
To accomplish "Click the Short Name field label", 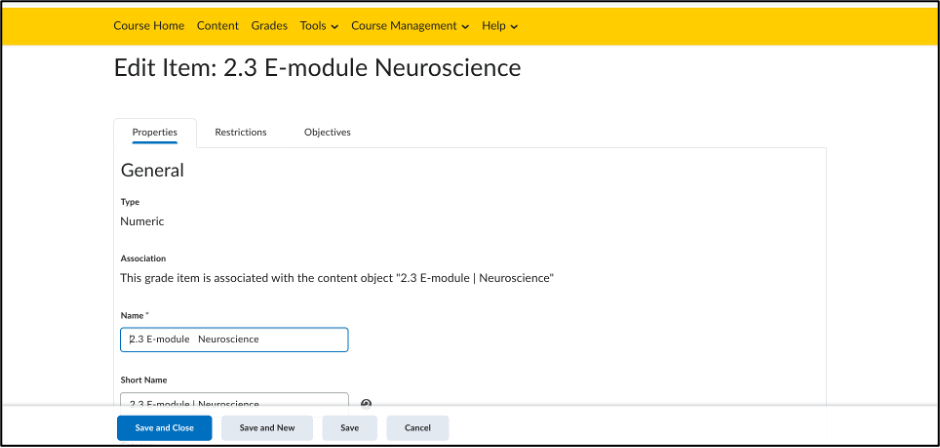I will 144,380.
